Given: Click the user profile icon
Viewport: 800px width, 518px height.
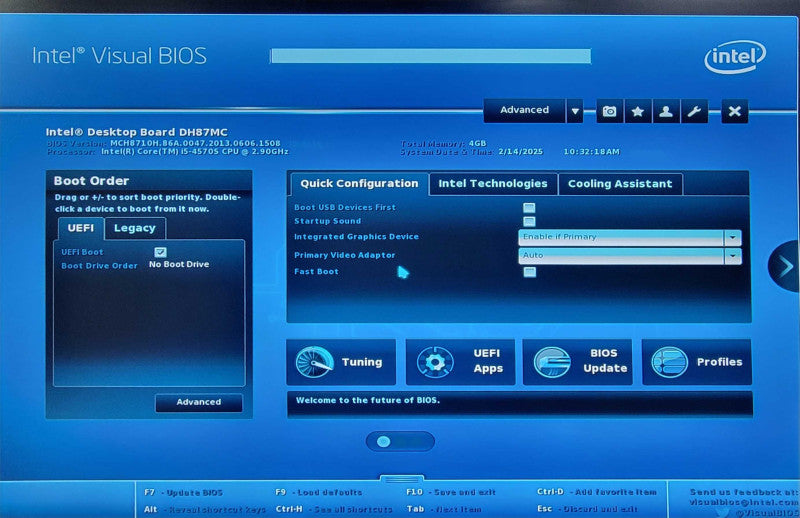Looking at the screenshot, I should pyautogui.click(x=666, y=111).
